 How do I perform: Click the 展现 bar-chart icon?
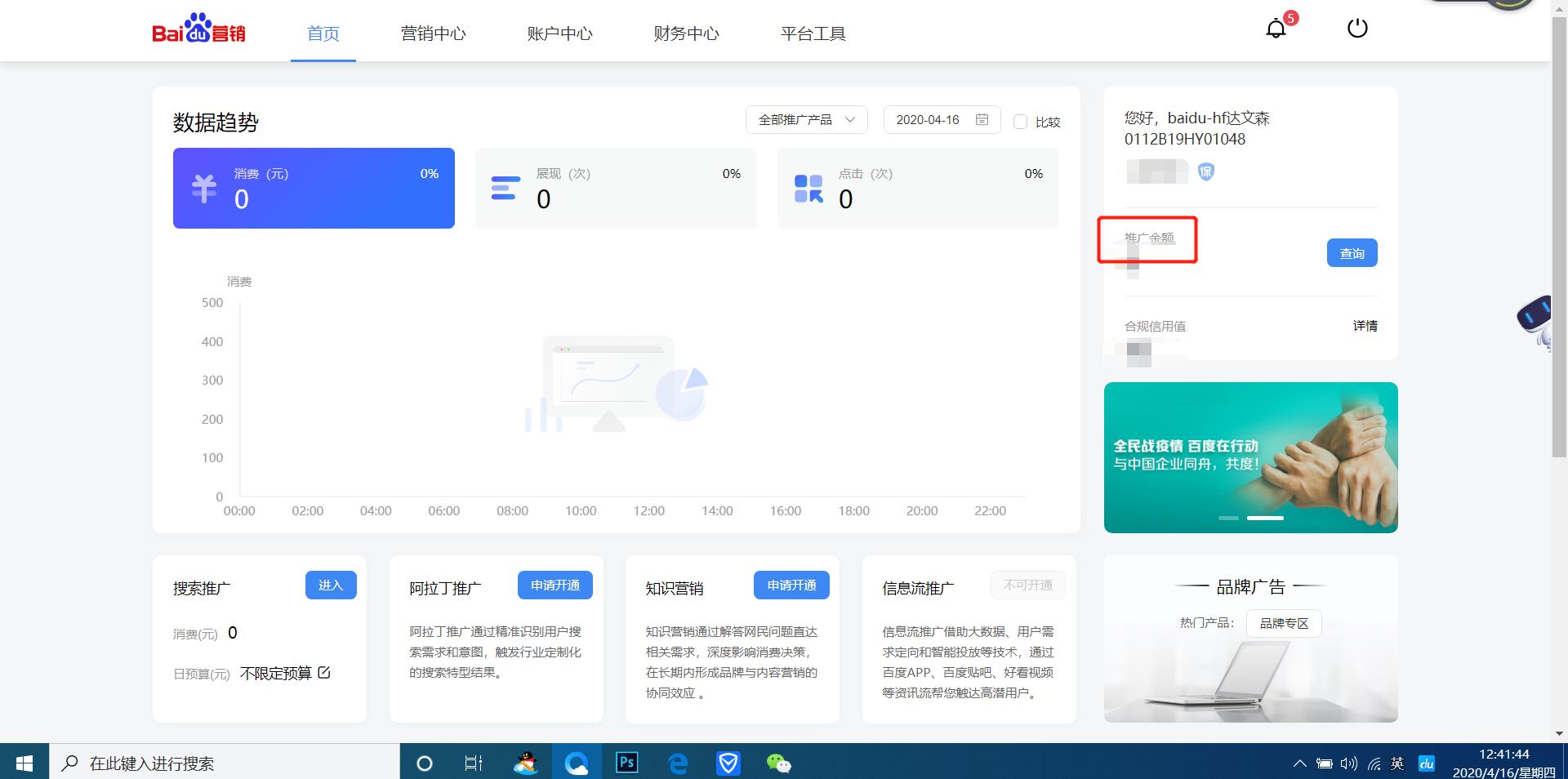click(x=505, y=188)
